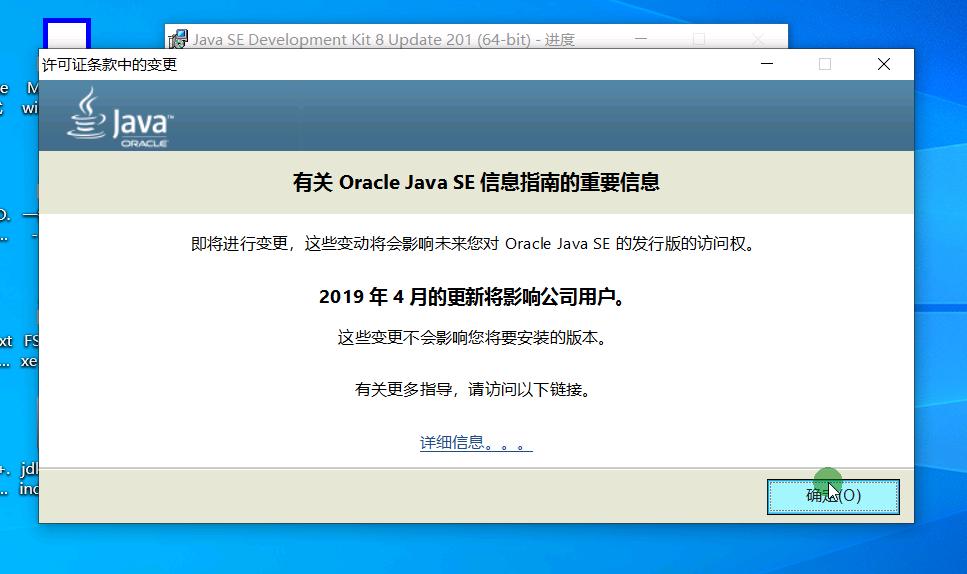Minimize the 许可证条款中的变更 dialog
This screenshot has height=574, width=967.
767,64
